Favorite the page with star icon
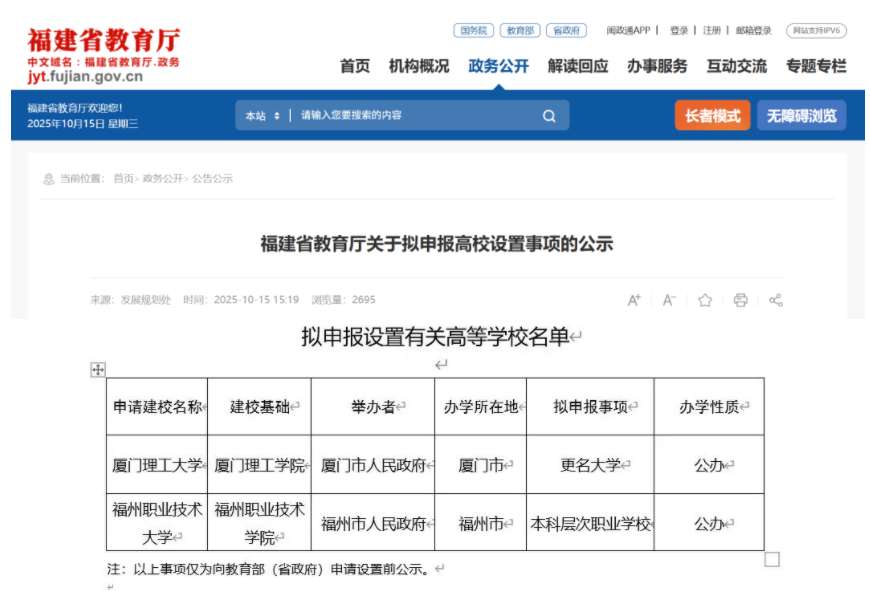This screenshot has height=591, width=870. [705, 300]
